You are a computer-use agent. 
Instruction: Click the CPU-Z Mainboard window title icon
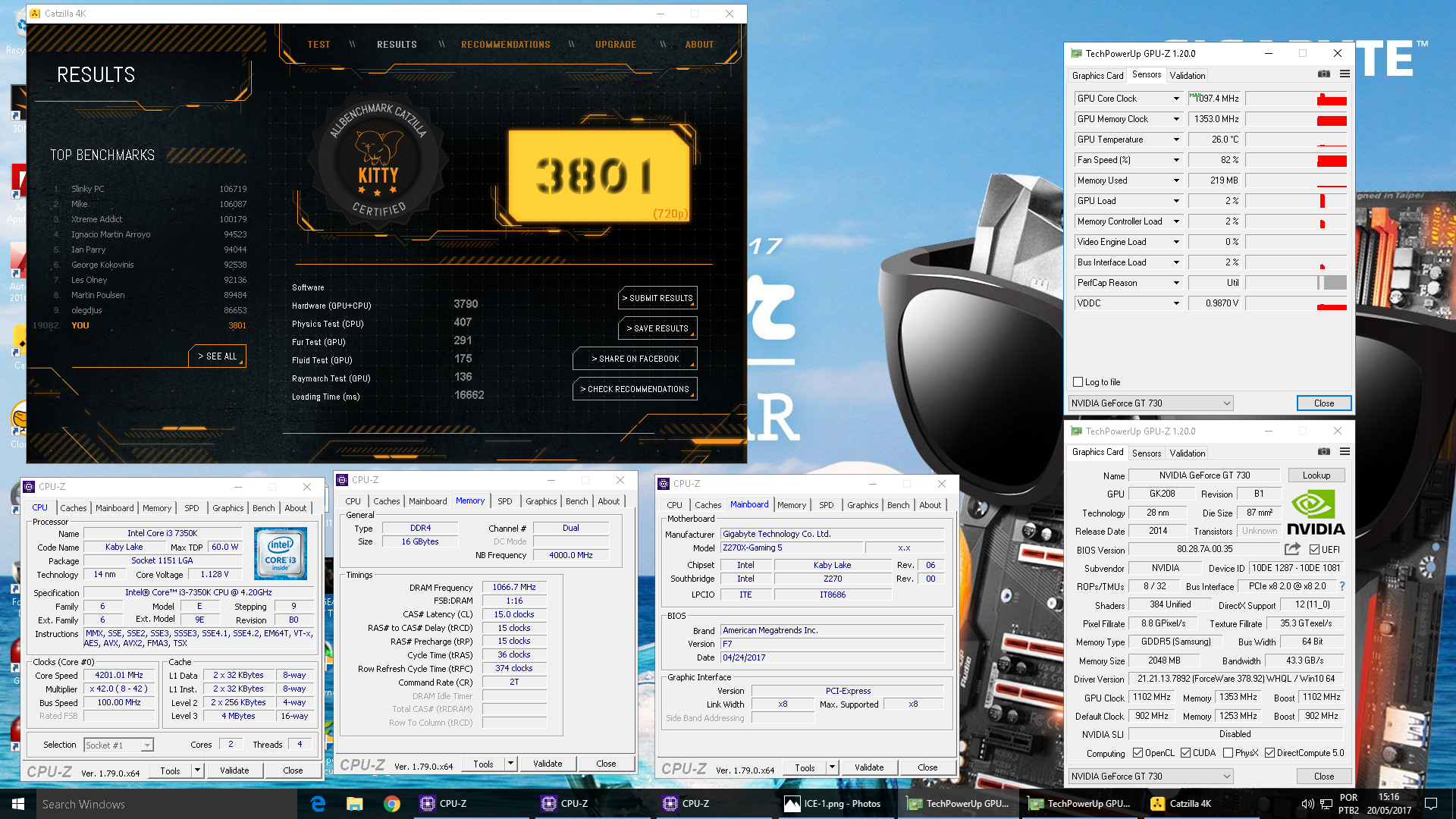(x=664, y=484)
